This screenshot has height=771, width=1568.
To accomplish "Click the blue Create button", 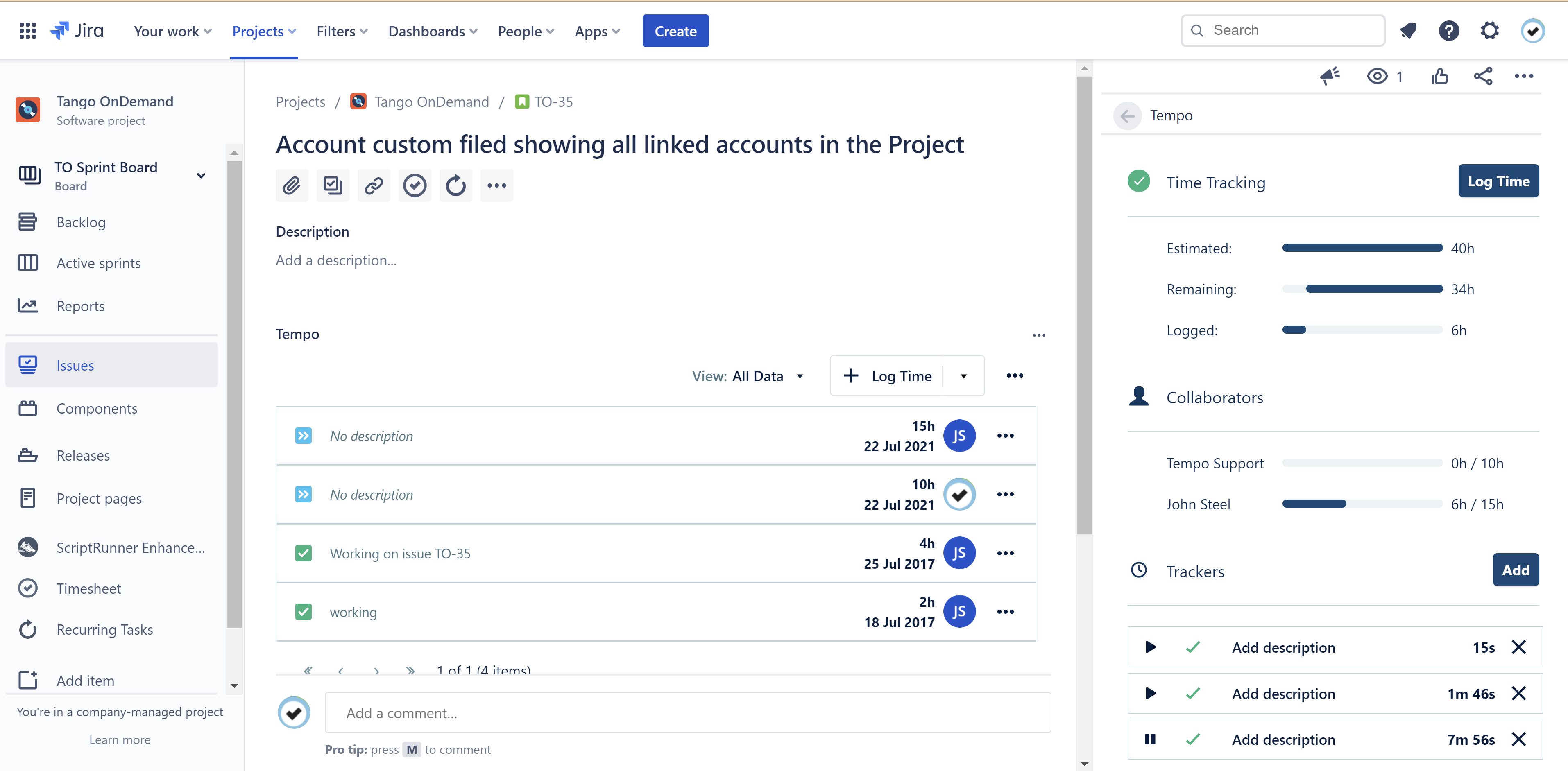I will tap(675, 31).
